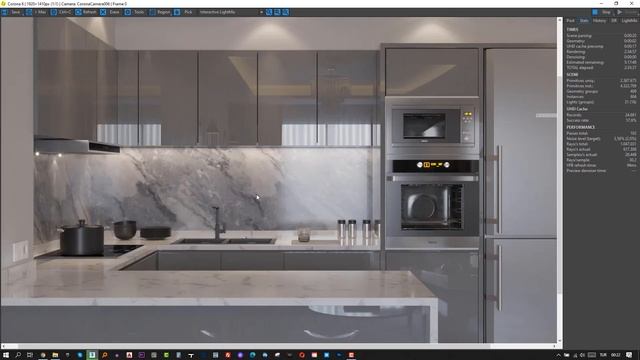Click the Stop render button
640x360 pixels.
coord(606,12)
